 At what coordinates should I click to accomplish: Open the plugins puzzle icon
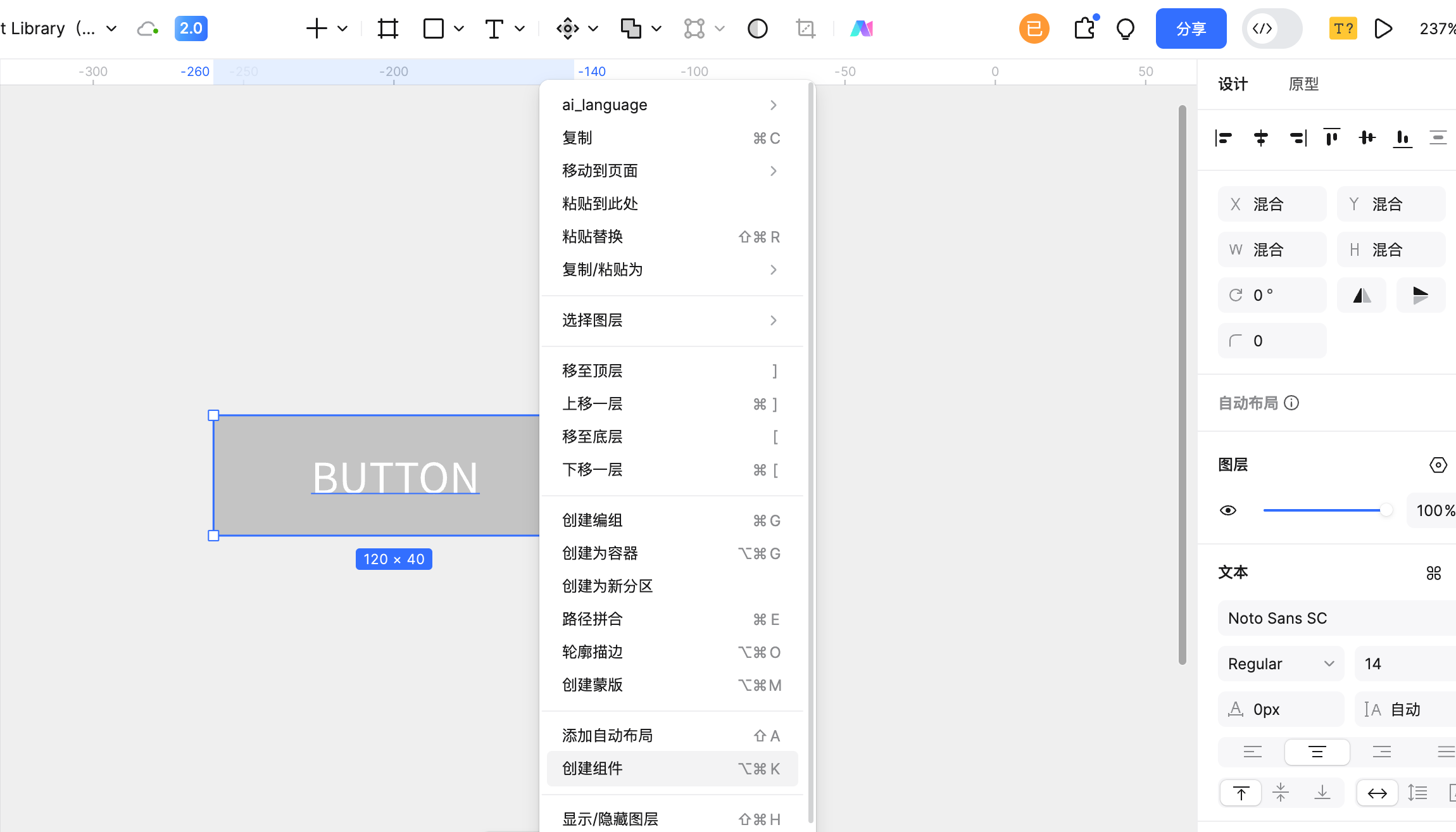pos(1085,28)
